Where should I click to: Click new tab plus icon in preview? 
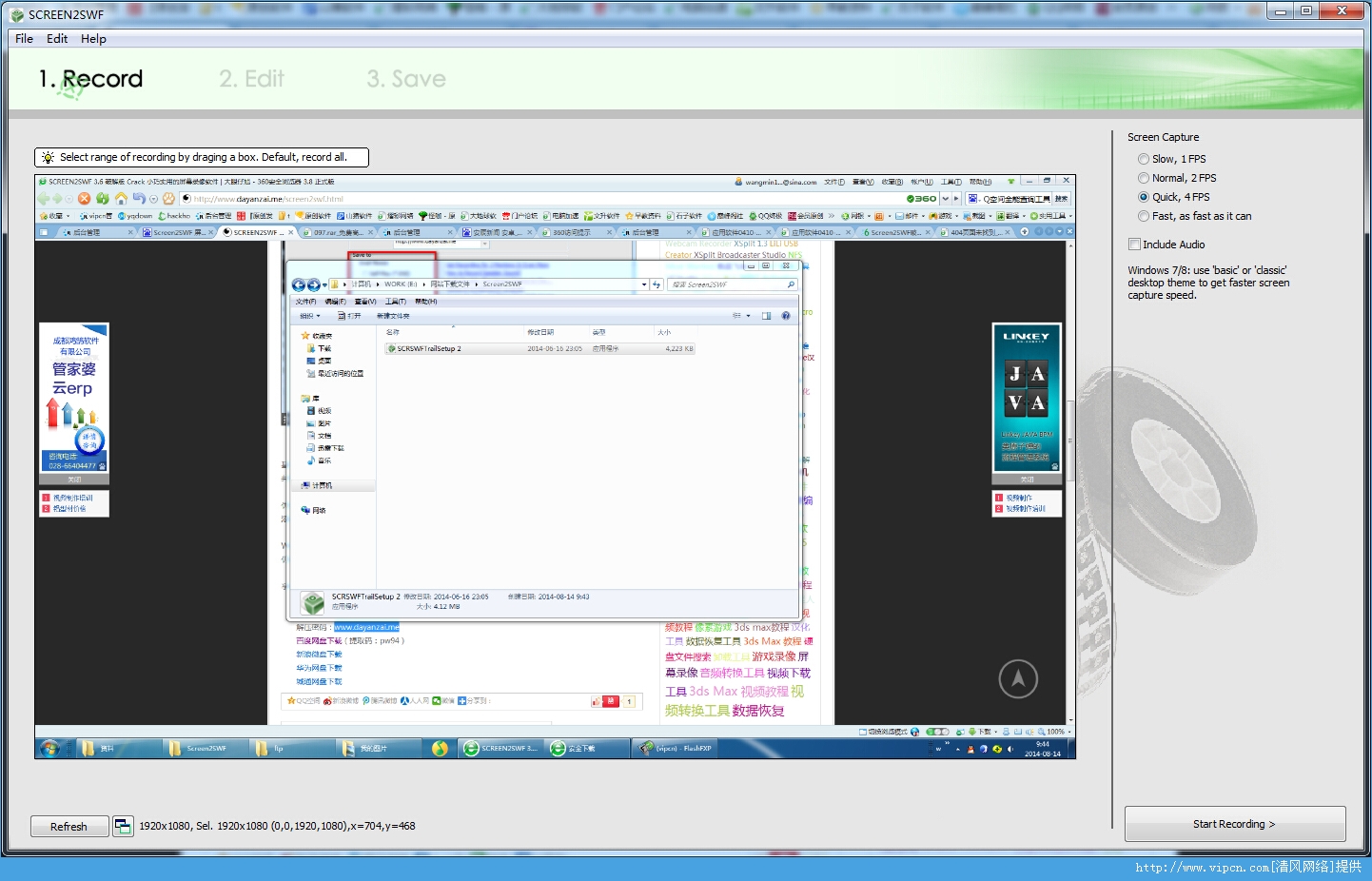tap(1025, 231)
